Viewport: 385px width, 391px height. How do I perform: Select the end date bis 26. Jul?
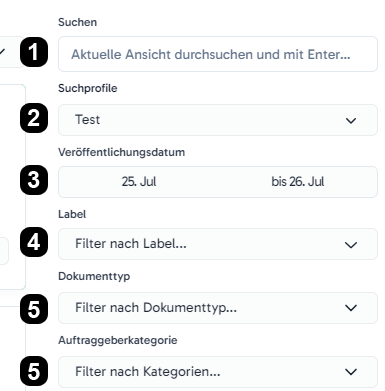298,182
